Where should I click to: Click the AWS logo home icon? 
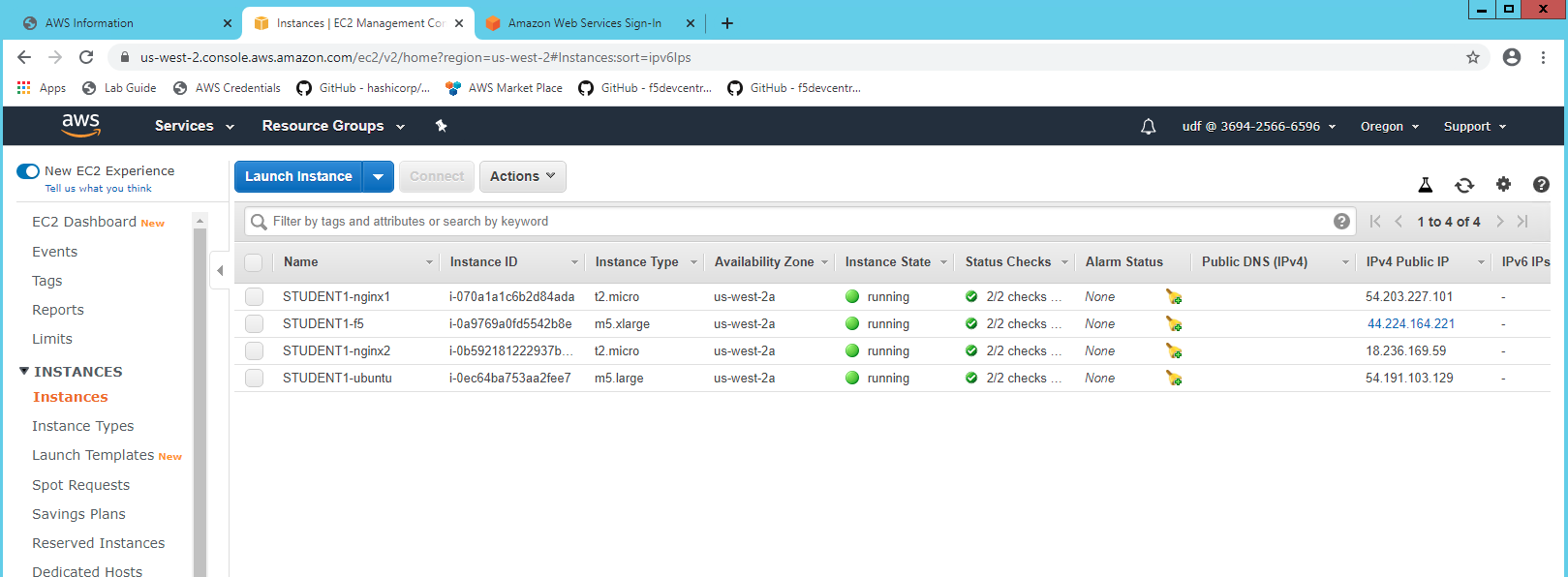pyautogui.click(x=80, y=125)
